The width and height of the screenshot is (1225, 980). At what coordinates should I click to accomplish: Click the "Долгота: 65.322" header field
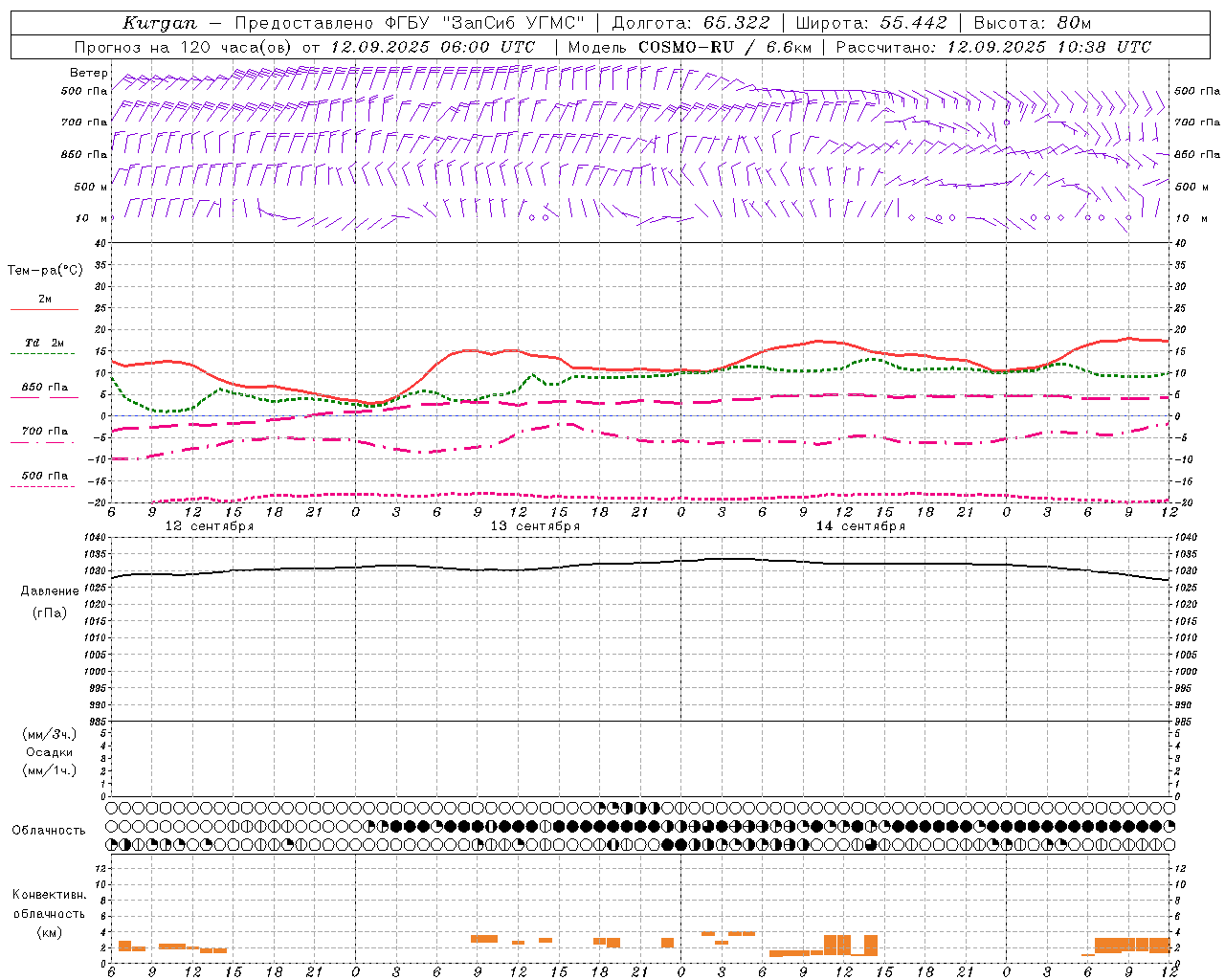[x=690, y=23]
